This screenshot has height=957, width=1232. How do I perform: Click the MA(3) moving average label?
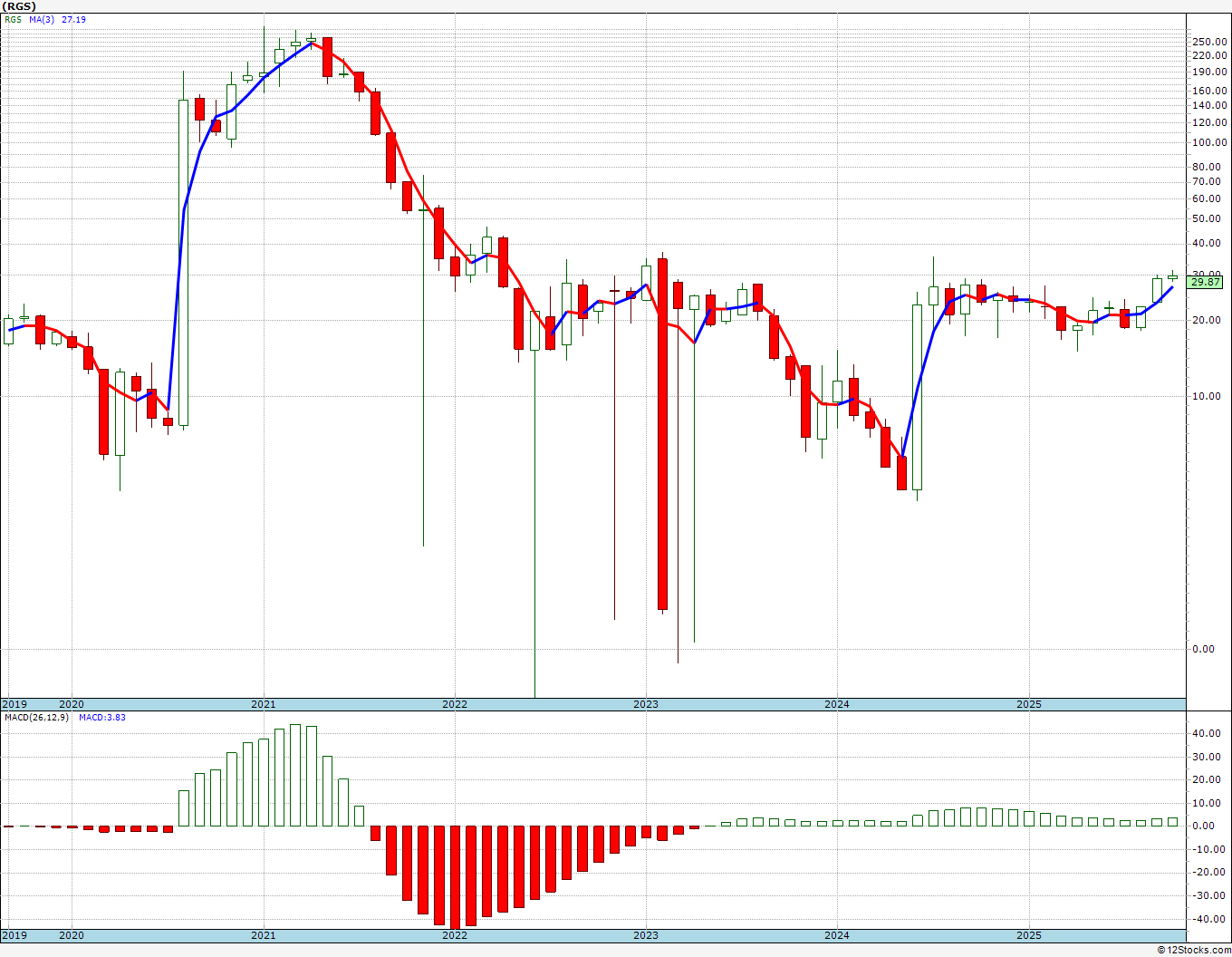point(42,19)
